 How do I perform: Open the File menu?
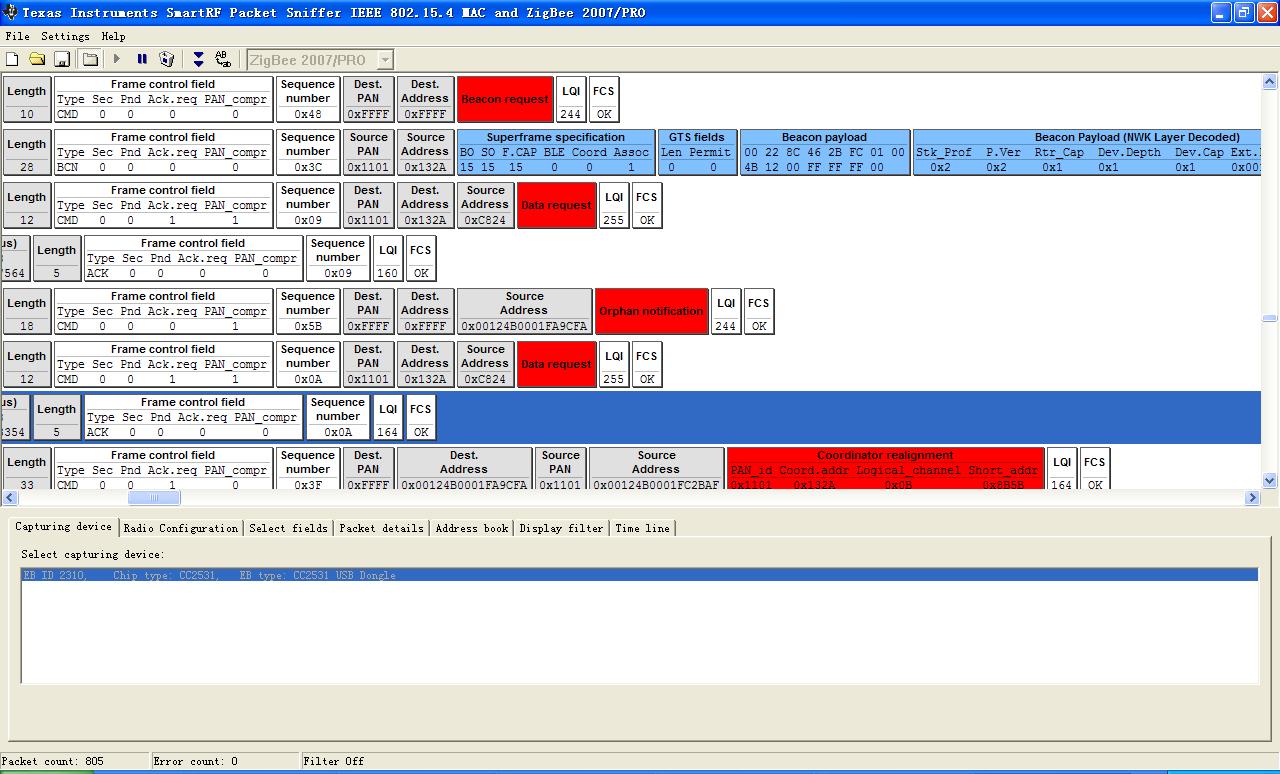18,36
